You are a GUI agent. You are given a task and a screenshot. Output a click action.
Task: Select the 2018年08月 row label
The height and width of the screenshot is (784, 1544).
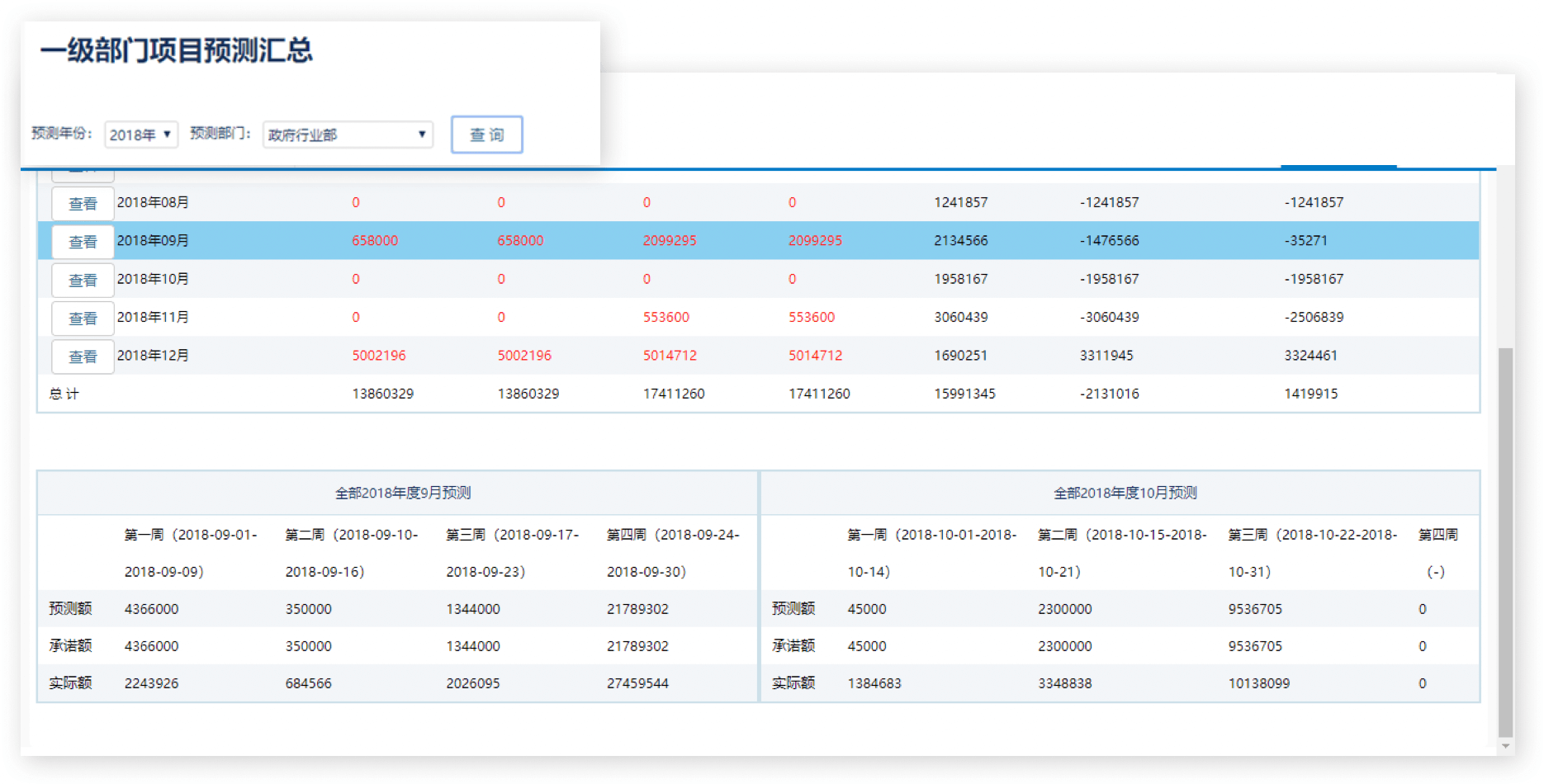tap(153, 202)
